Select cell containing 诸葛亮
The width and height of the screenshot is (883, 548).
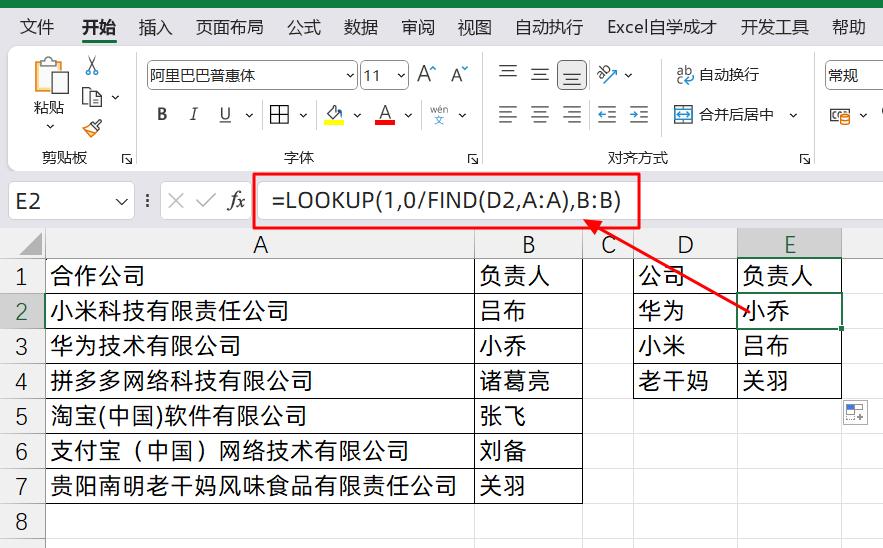point(528,381)
